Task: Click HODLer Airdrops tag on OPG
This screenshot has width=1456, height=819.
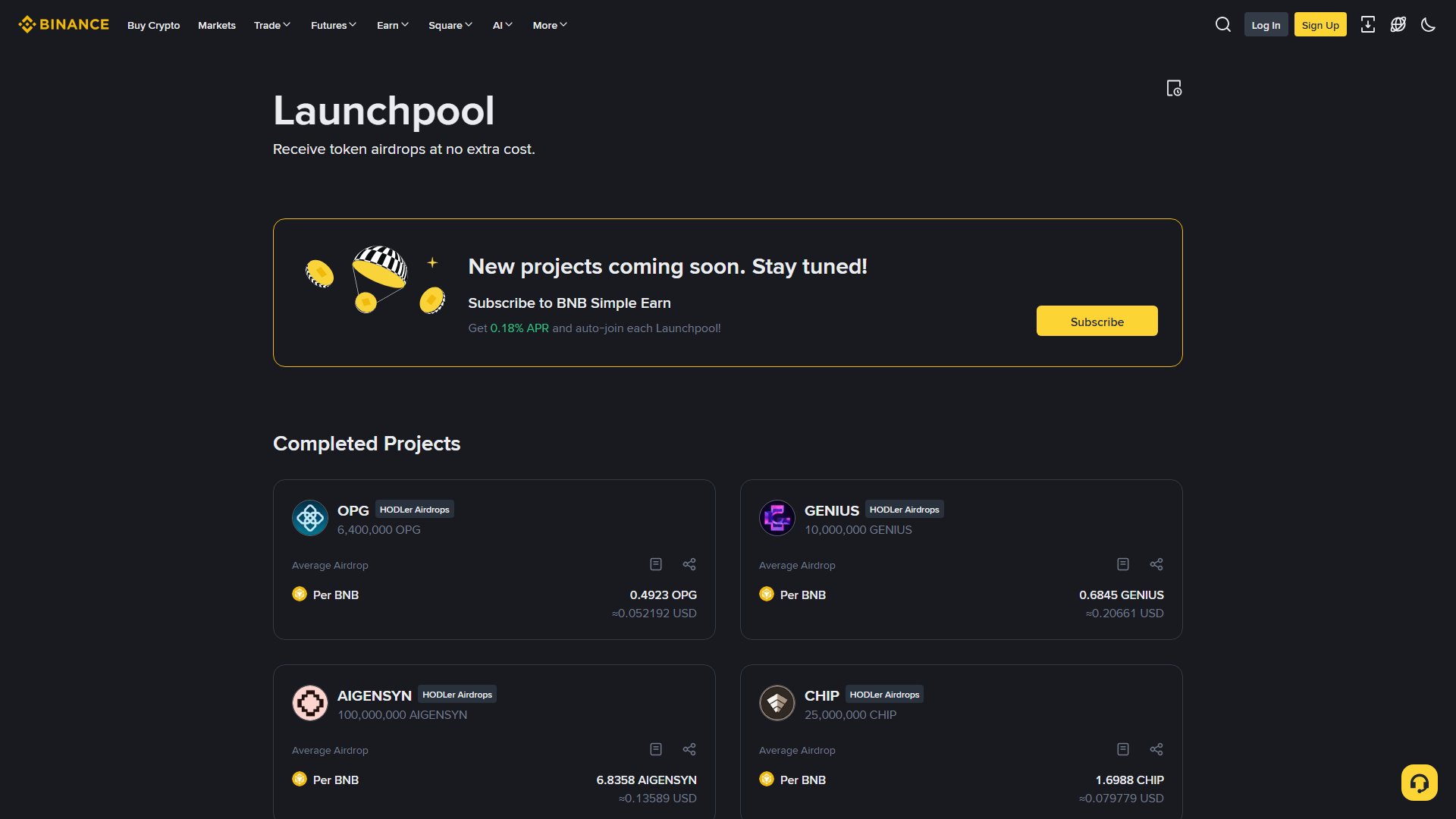Action: pyautogui.click(x=415, y=510)
